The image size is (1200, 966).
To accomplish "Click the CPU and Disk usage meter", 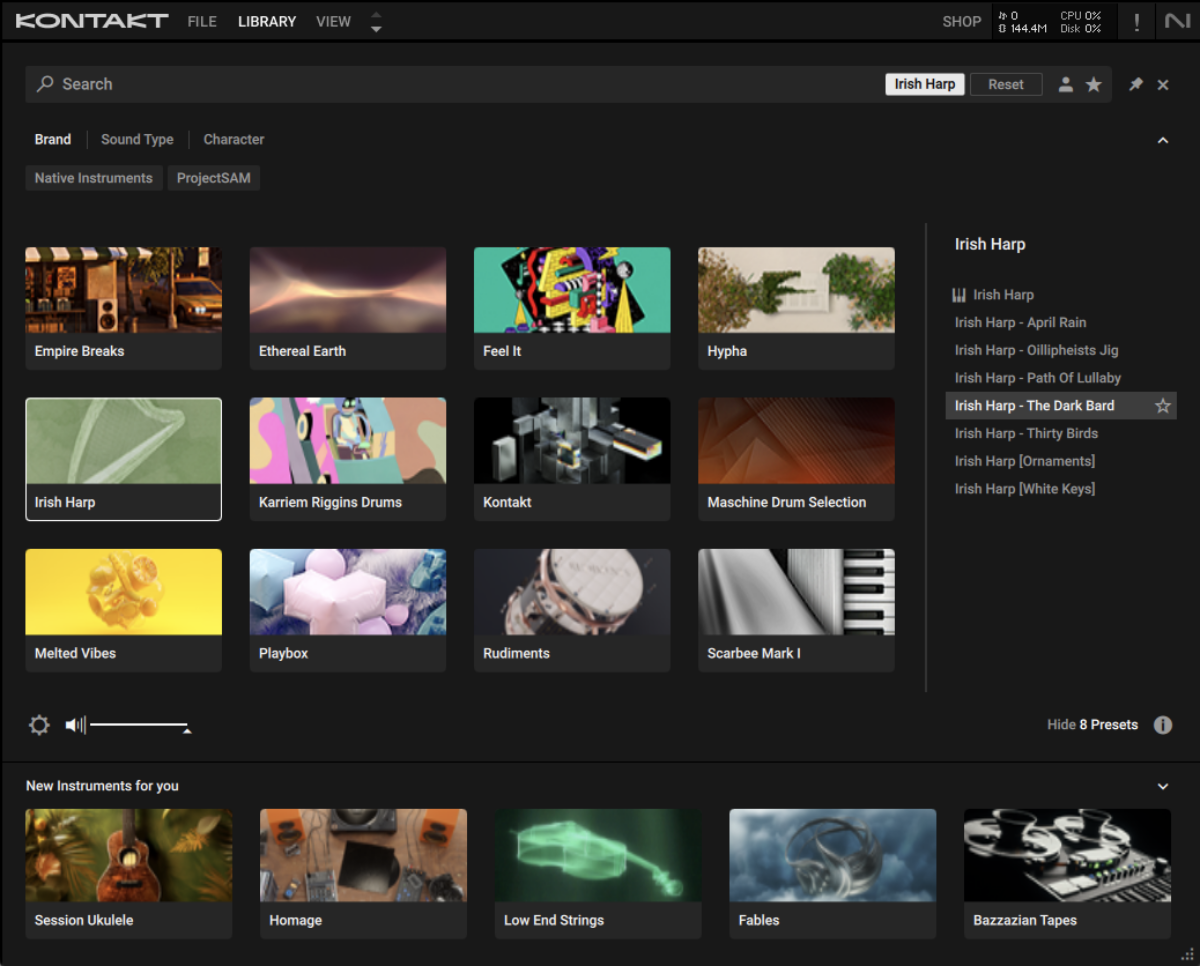I will point(1081,22).
